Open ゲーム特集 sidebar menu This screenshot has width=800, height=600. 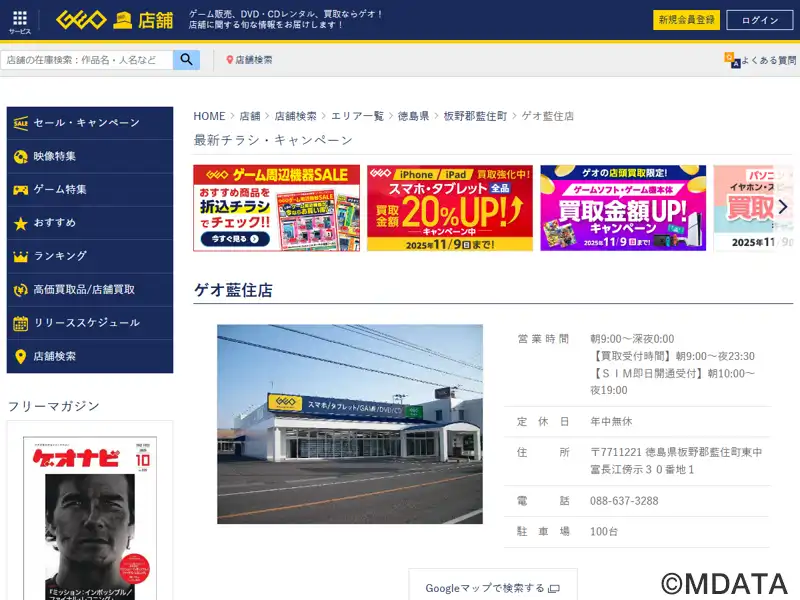point(90,190)
